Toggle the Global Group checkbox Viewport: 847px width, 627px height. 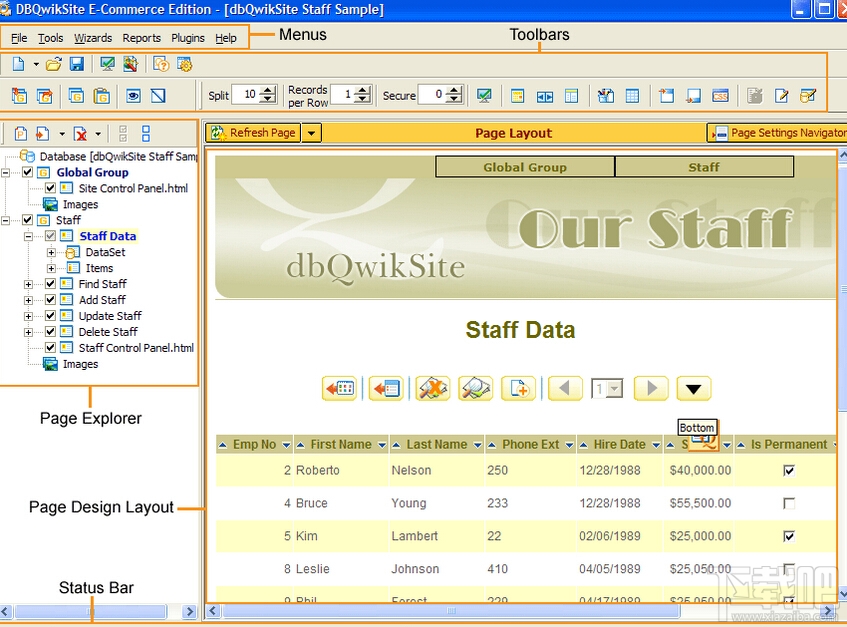click(x=28, y=172)
